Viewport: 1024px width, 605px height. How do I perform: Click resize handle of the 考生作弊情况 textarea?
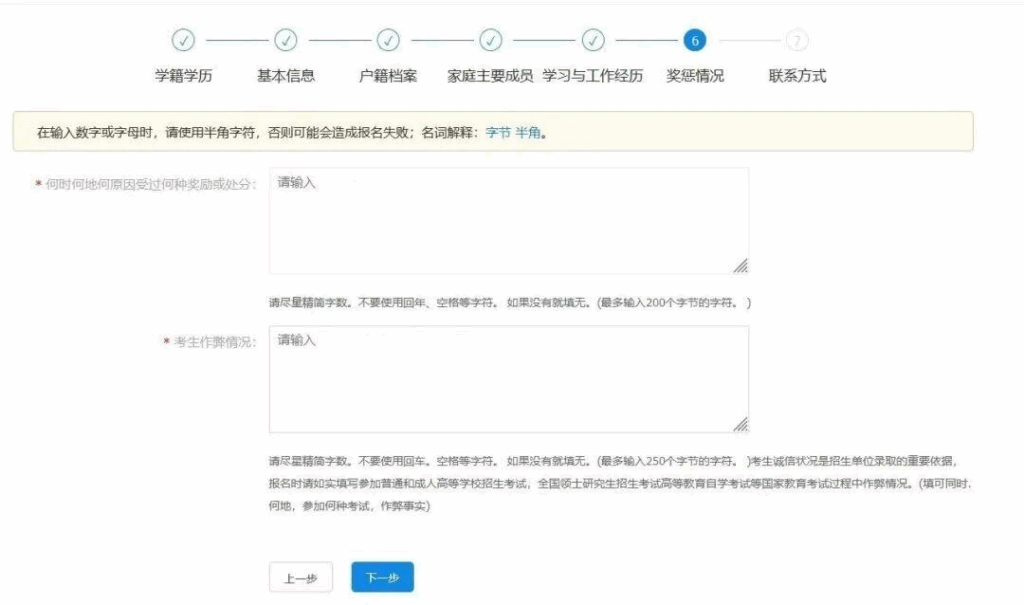click(740, 424)
